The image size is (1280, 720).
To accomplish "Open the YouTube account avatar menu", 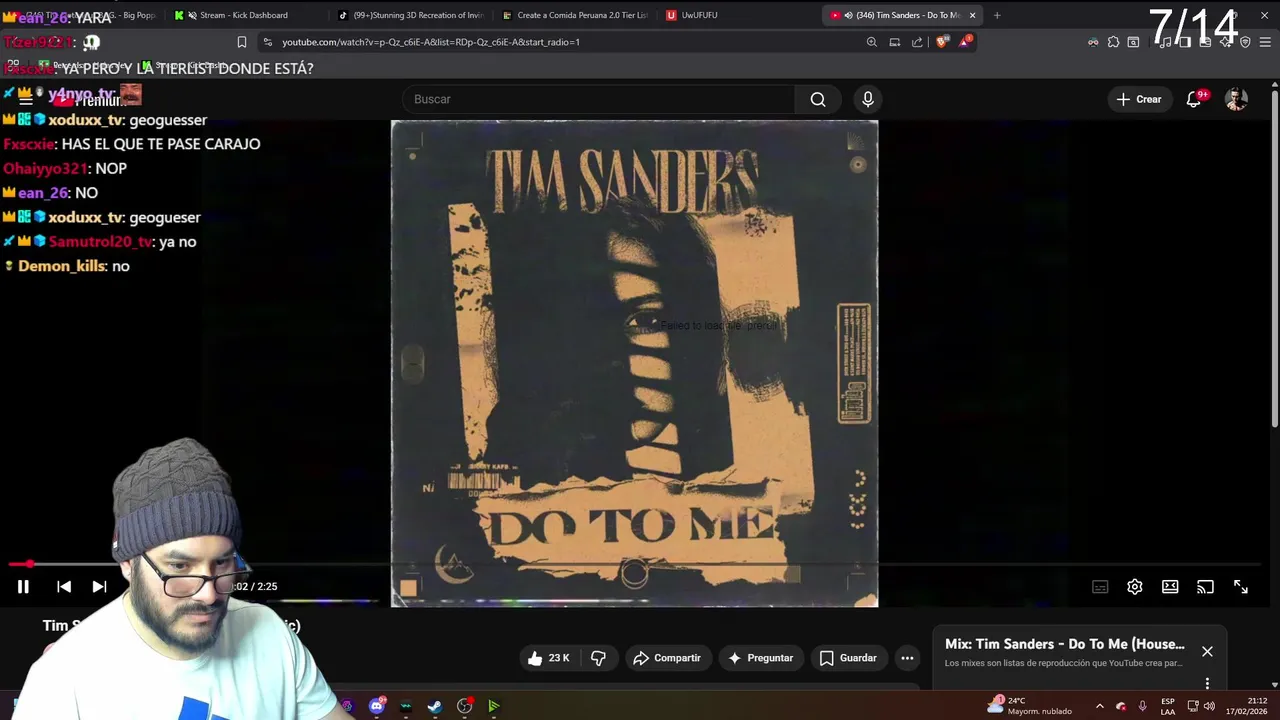I will pos(1237,99).
